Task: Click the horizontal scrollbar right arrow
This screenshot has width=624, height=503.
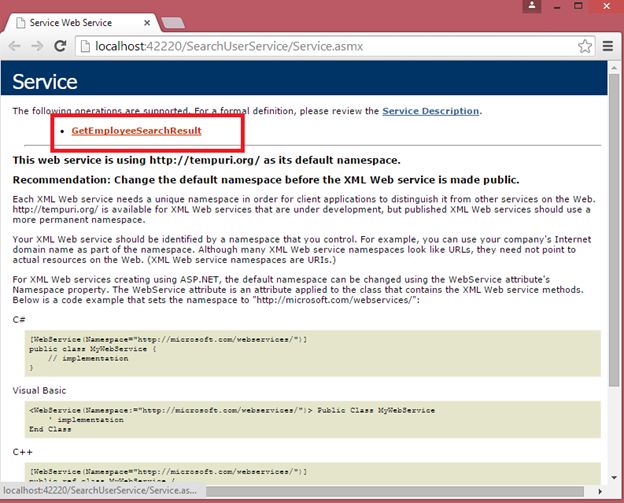Action: (x=600, y=491)
